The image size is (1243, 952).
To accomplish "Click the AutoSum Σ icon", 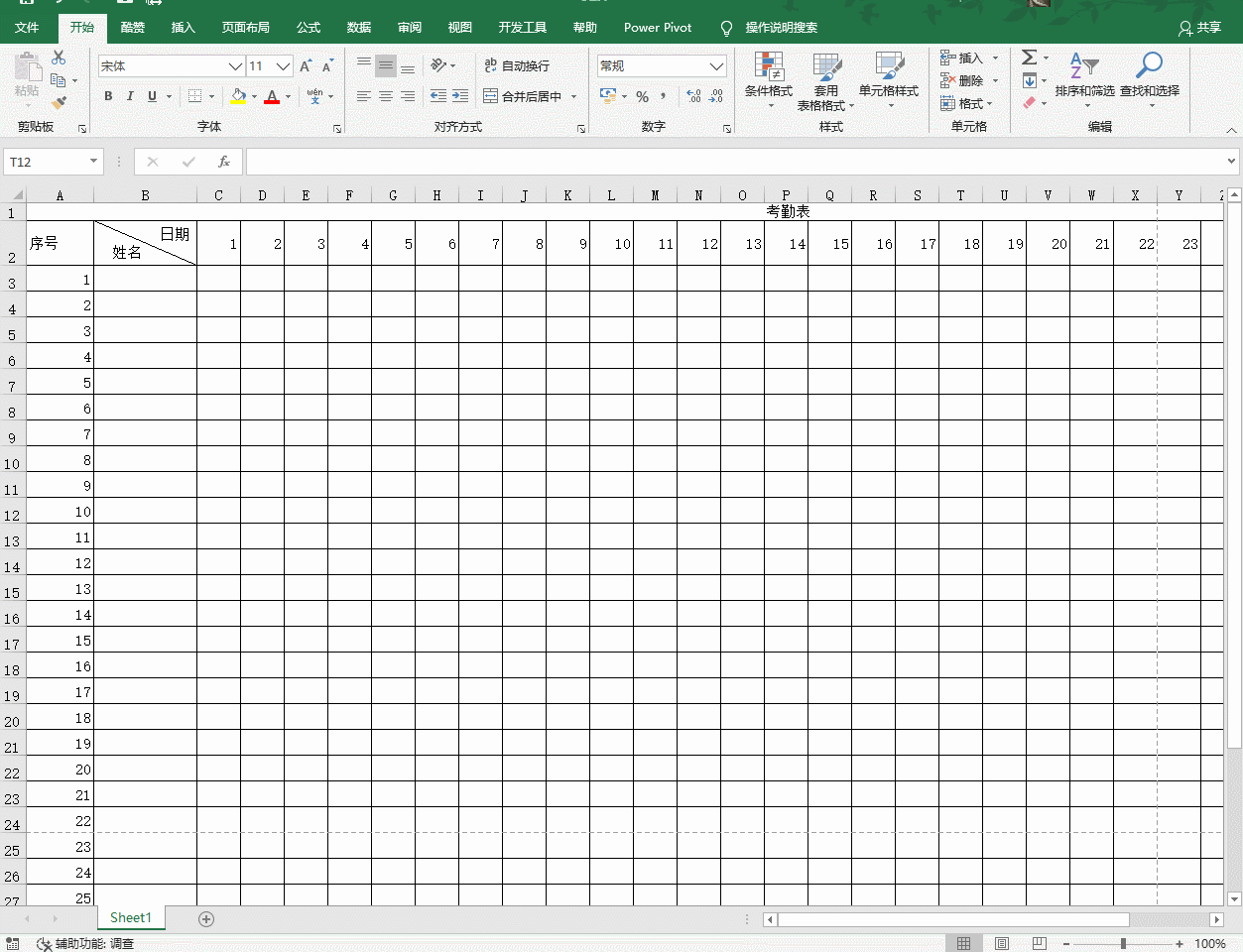I will pyautogui.click(x=1030, y=58).
